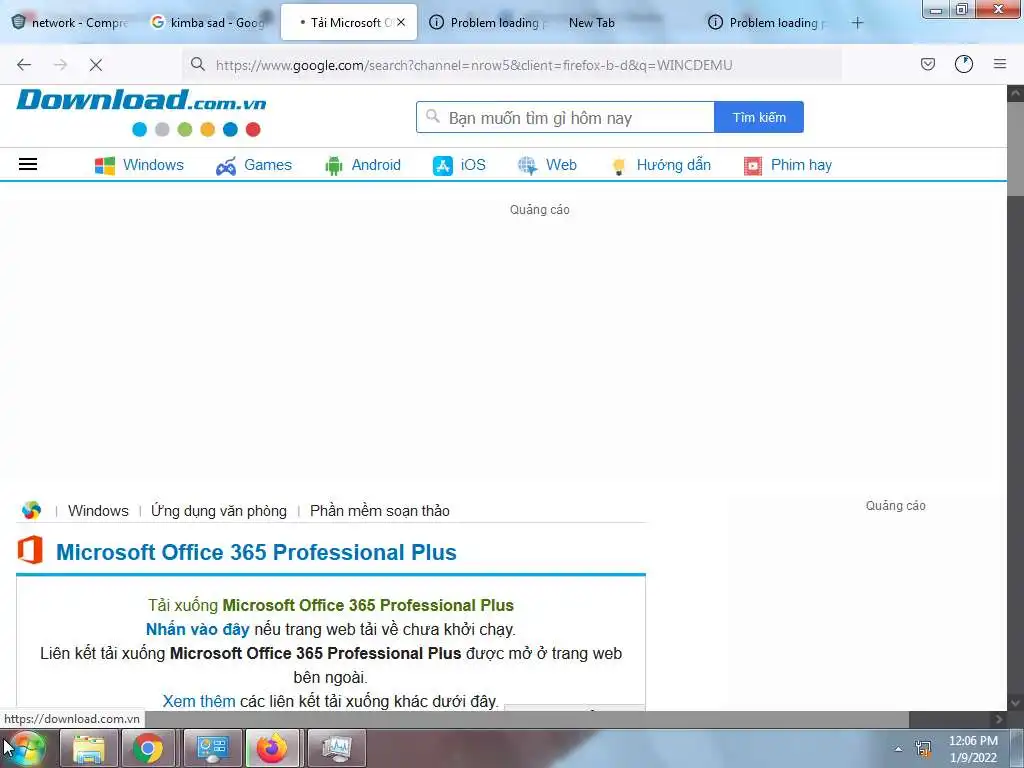Open the Windows Start menu
This screenshot has width=1024, height=768.
tap(25, 748)
